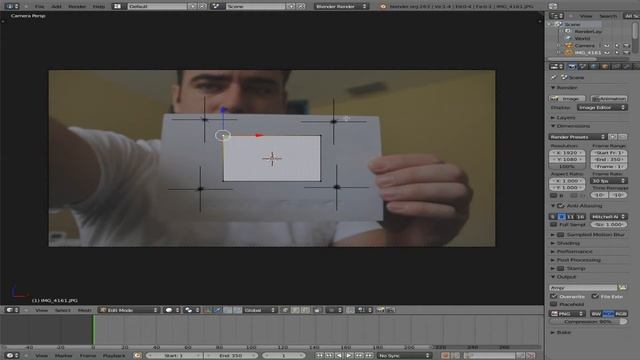
Task: Open the Render tab icon in Properties
Action: tap(572, 66)
